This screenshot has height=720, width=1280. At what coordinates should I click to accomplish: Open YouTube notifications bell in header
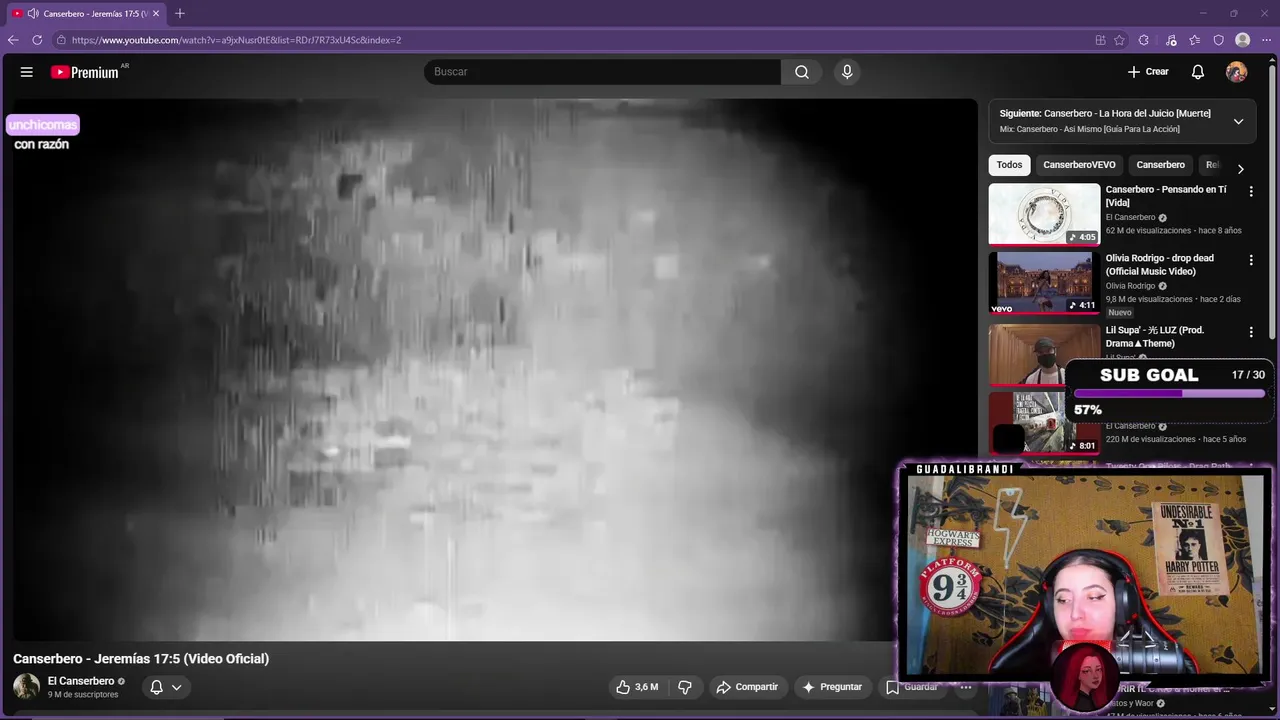(x=1198, y=72)
